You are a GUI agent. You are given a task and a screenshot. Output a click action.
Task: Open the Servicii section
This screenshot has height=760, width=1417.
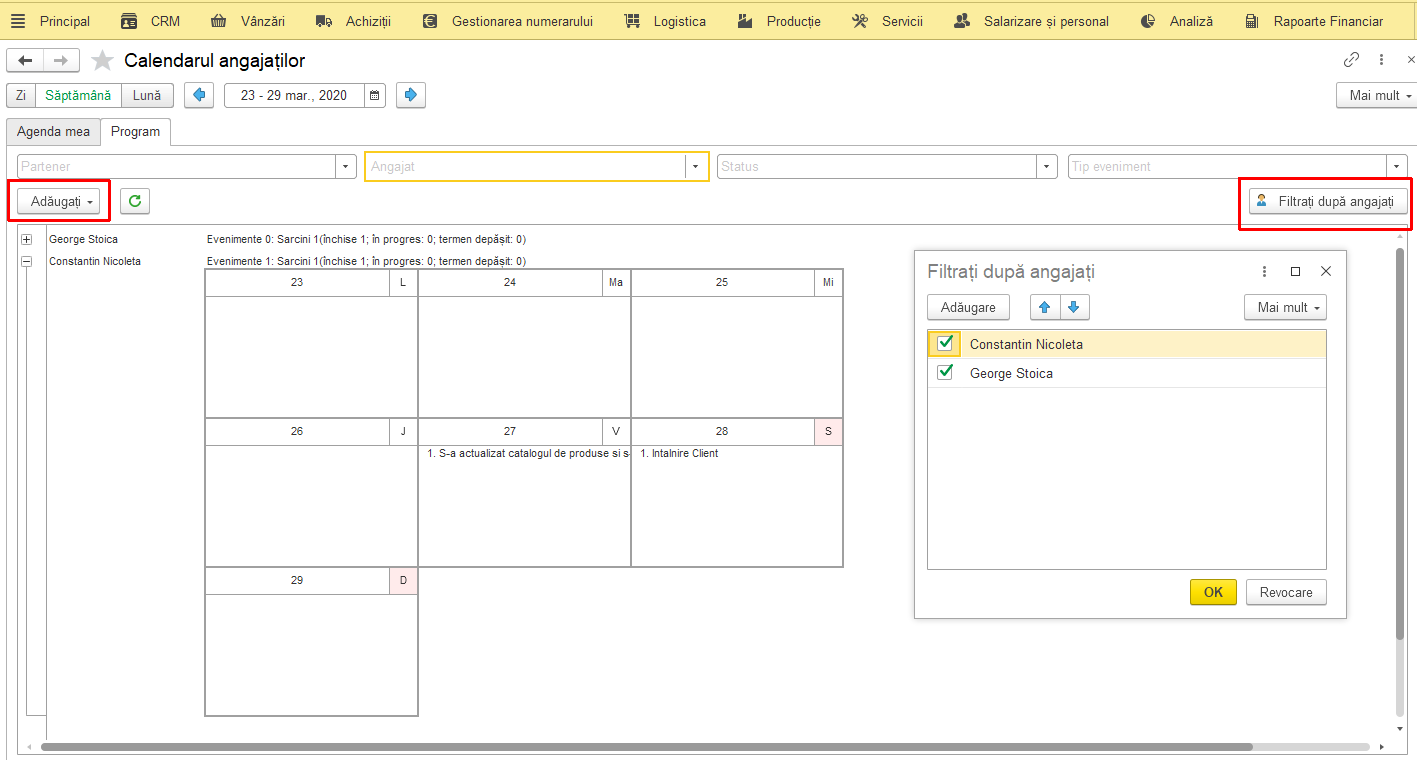887,21
